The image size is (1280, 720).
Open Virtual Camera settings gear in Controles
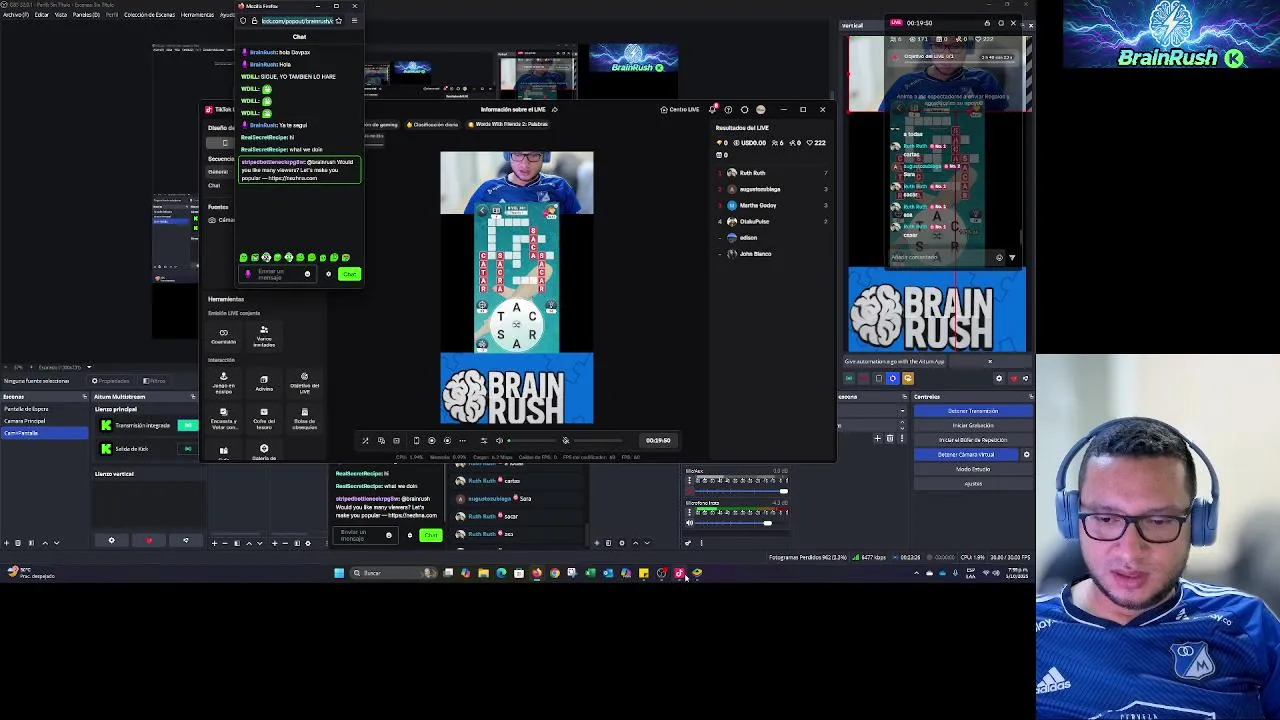click(1026, 454)
